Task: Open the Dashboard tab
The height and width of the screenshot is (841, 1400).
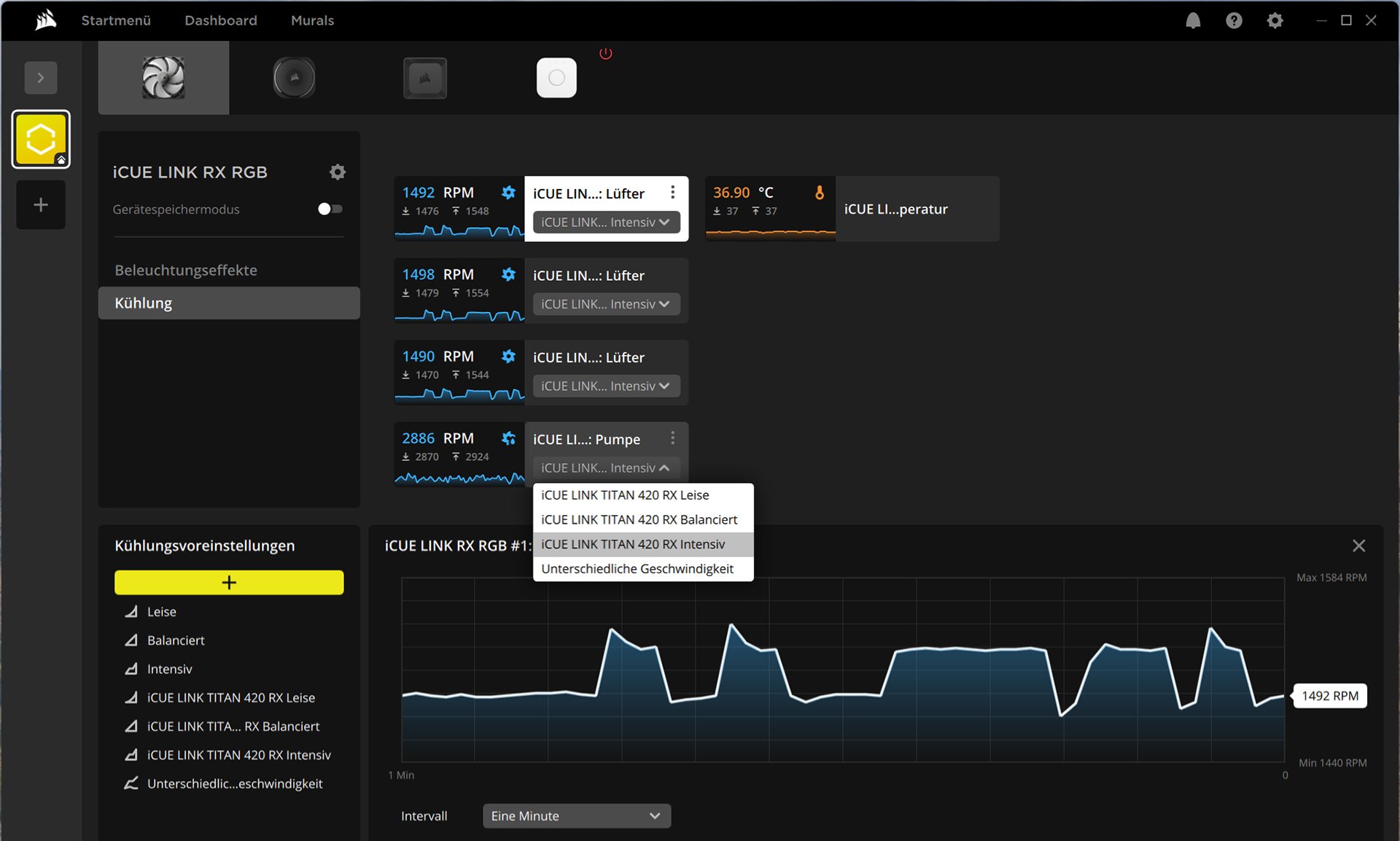Action: [220, 20]
